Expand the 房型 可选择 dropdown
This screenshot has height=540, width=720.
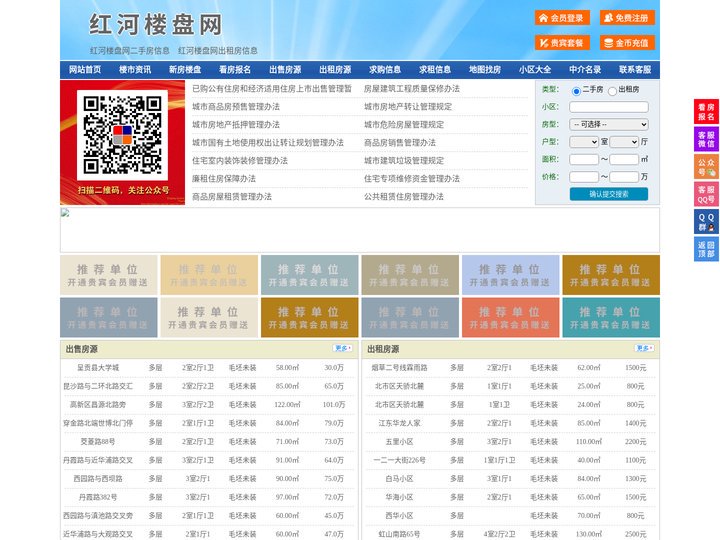(x=609, y=124)
